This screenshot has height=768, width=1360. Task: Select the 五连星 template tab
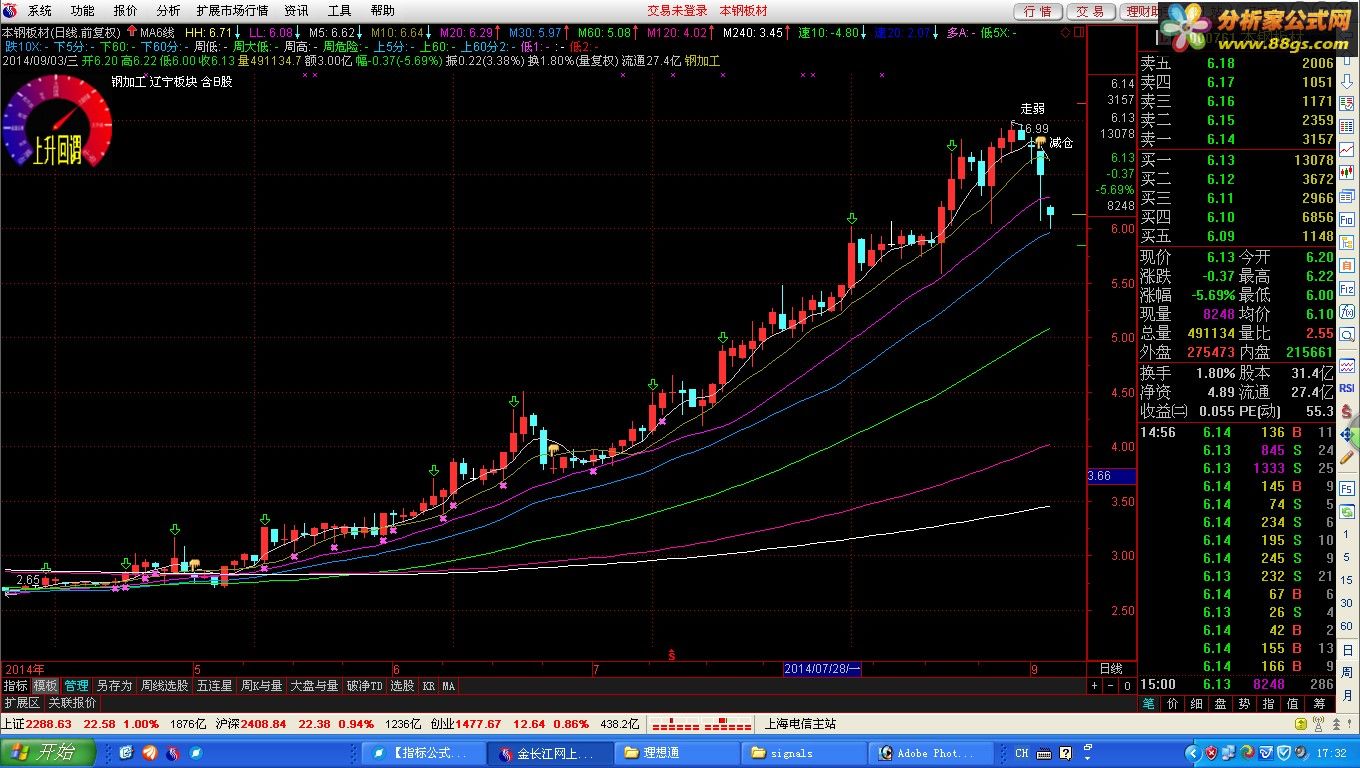[214, 686]
